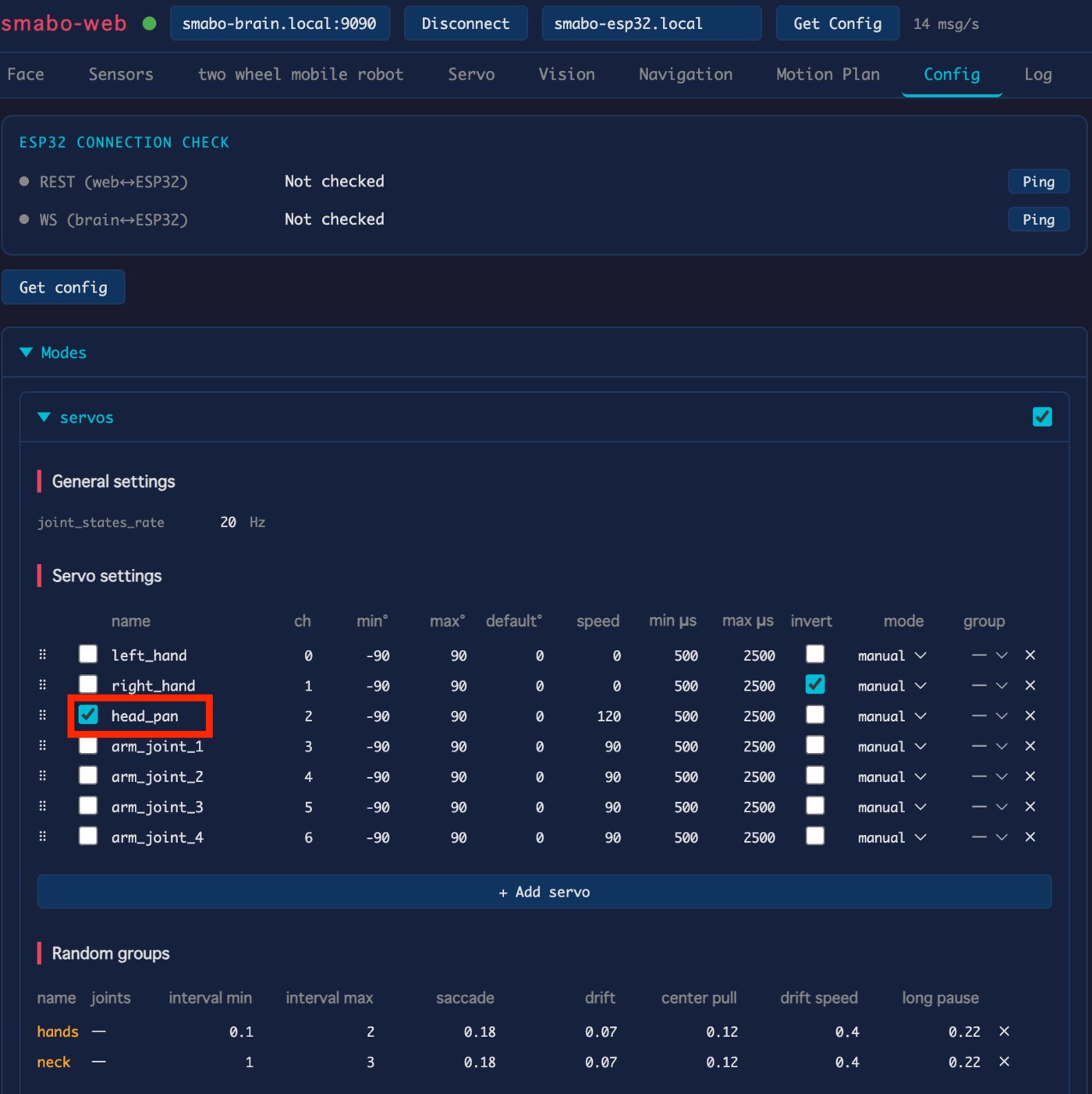Delete the arm_joint_4 servo row
Image resolution: width=1092 pixels, height=1094 pixels.
click(x=1030, y=837)
